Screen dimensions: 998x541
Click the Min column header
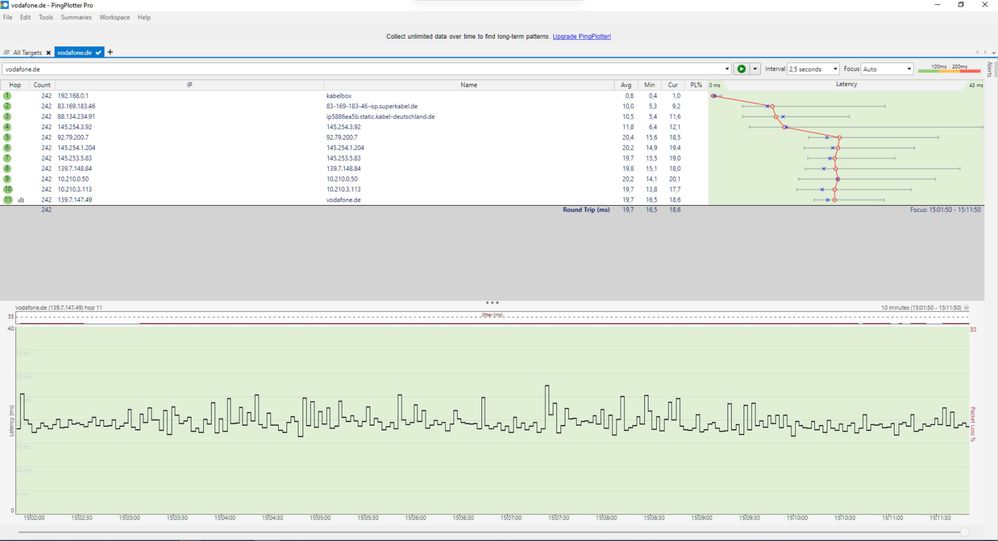point(649,85)
